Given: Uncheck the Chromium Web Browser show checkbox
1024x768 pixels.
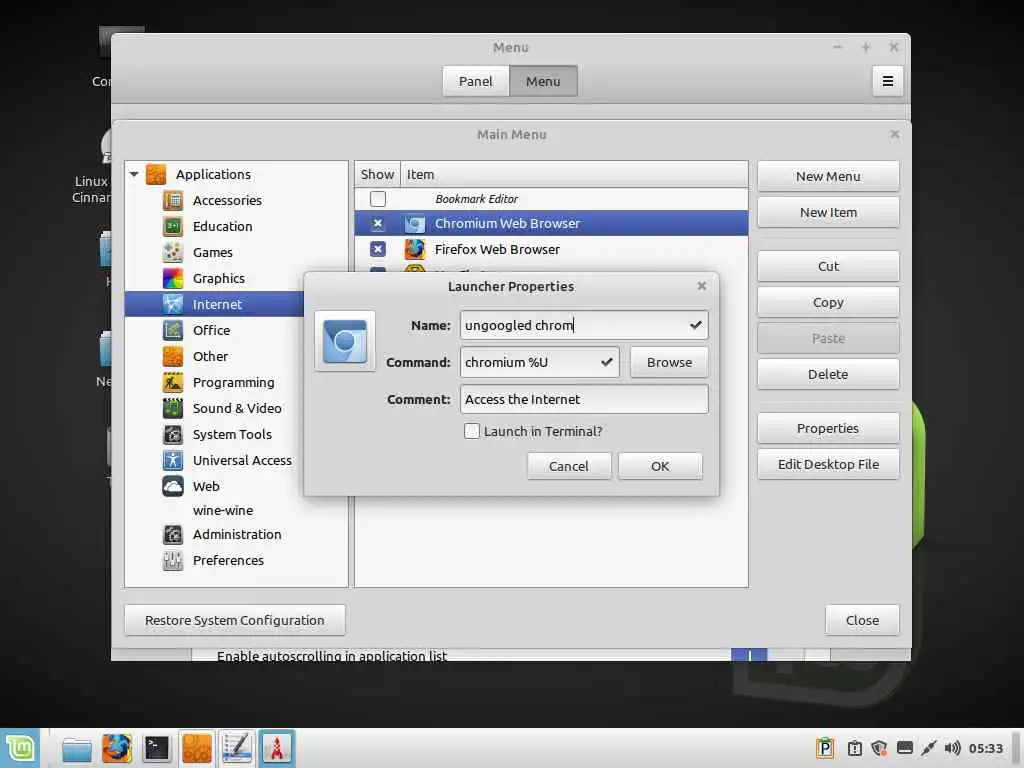Looking at the screenshot, I should point(377,224).
